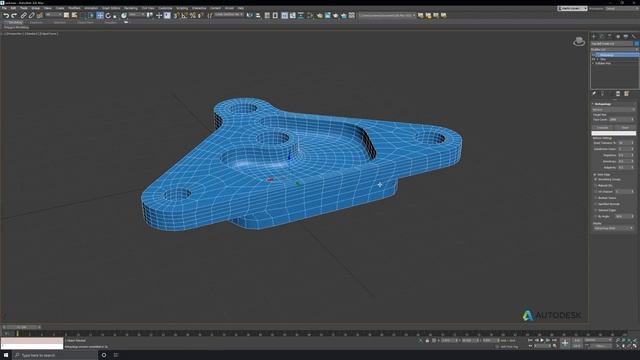Click the Retopology progress bar
The width and height of the screenshot is (640, 360).
(613, 133)
